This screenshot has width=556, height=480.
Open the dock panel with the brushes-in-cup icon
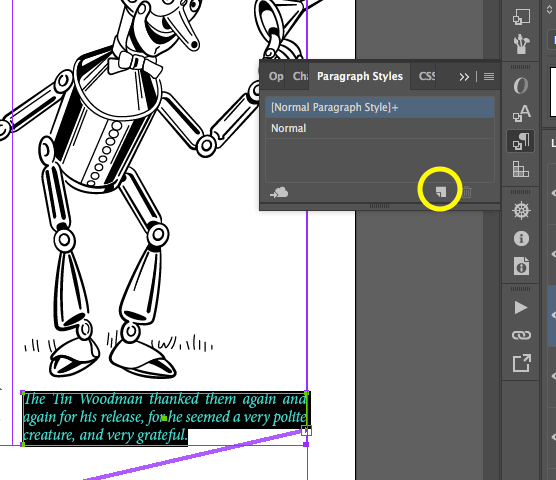[x=521, y=44]
